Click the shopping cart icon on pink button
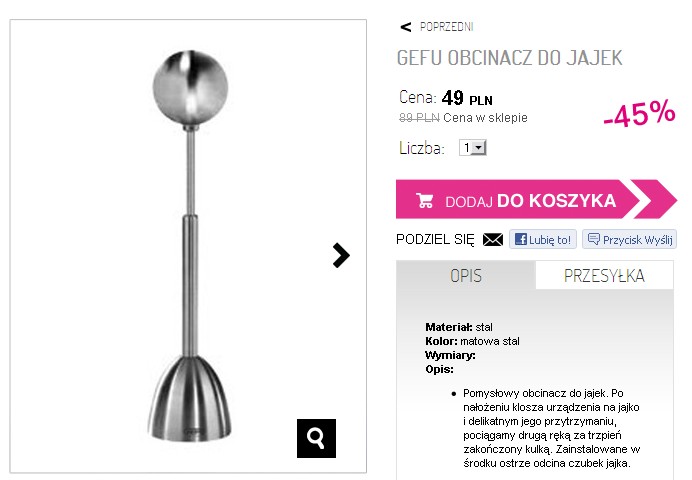Viewport: 692px width, 480px height. [425, 200]
